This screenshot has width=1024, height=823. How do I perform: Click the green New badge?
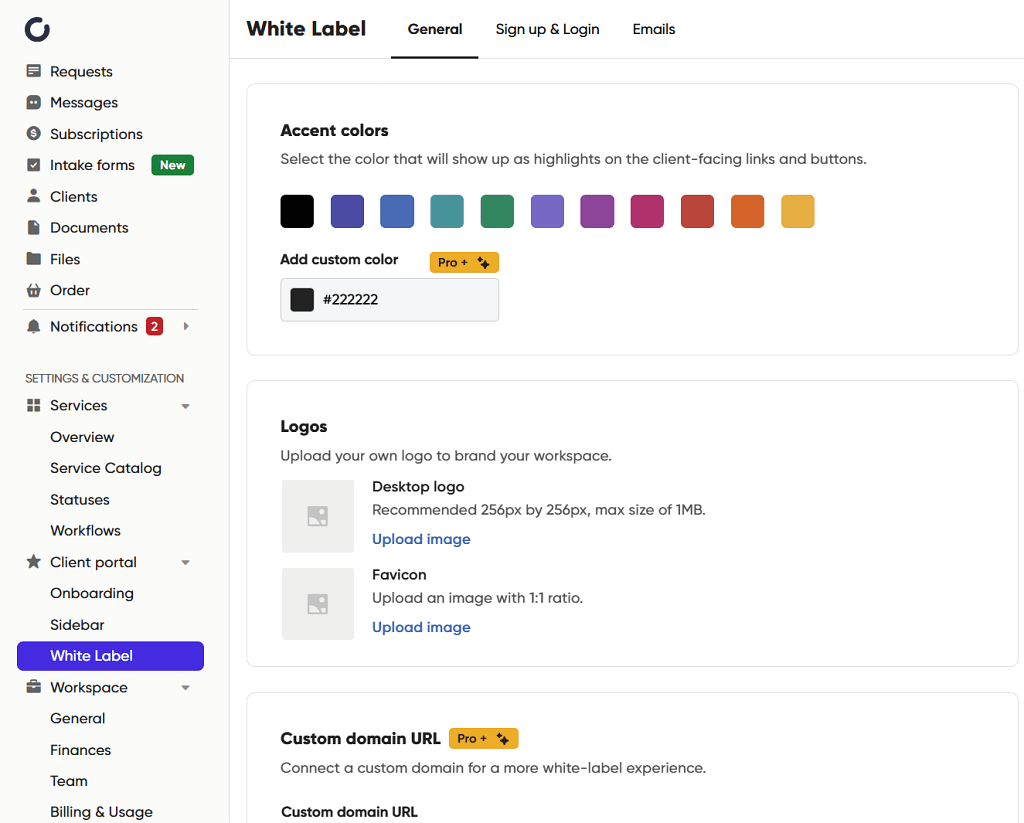172,165
